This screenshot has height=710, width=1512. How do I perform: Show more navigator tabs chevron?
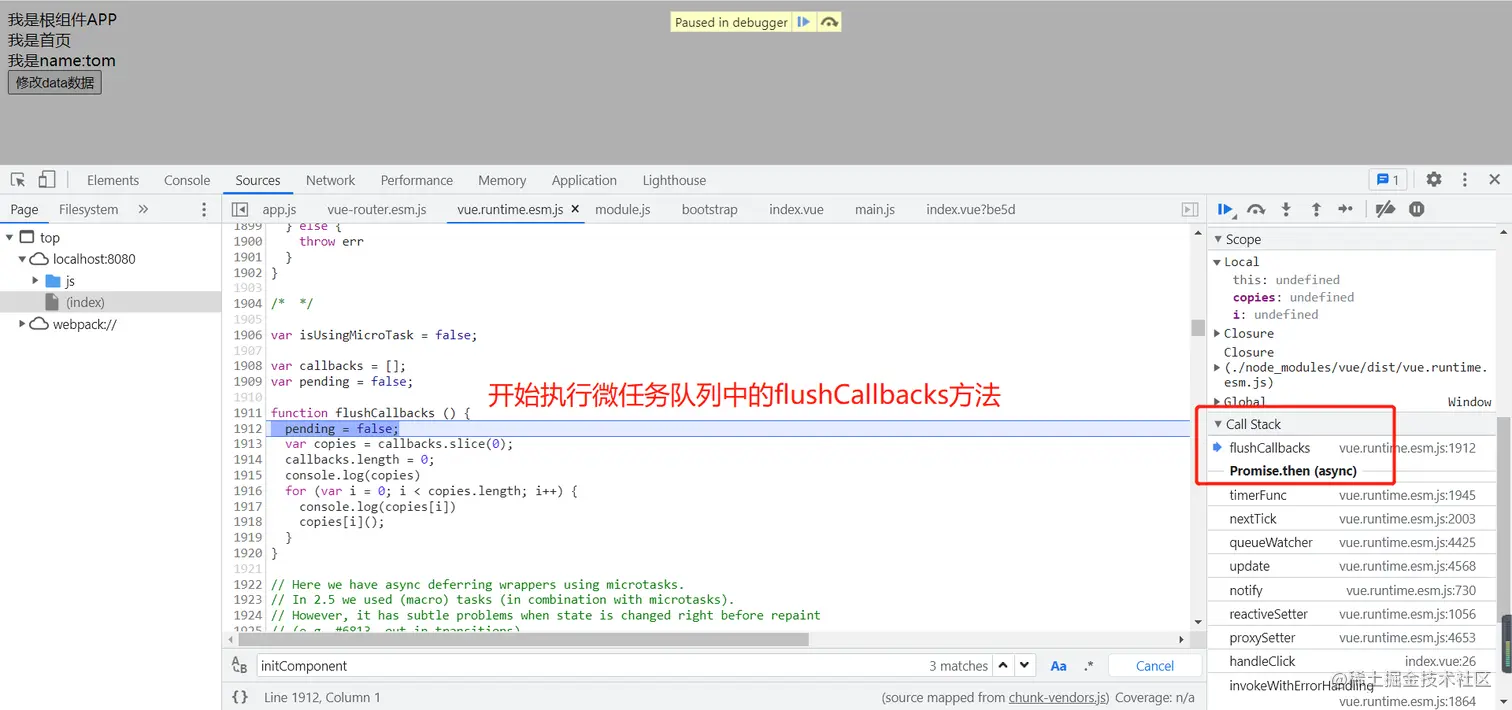coord(143,209)
